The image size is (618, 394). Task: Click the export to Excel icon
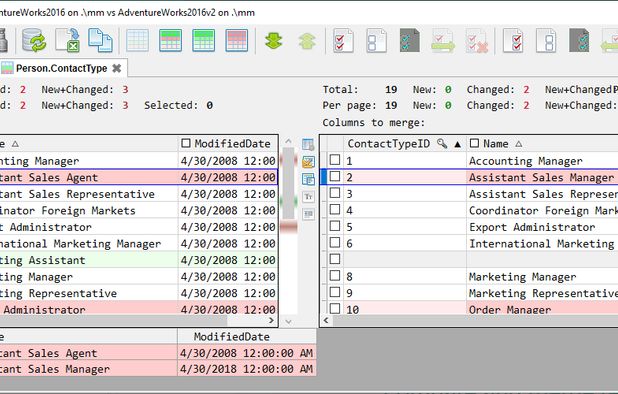coord(67,40)
